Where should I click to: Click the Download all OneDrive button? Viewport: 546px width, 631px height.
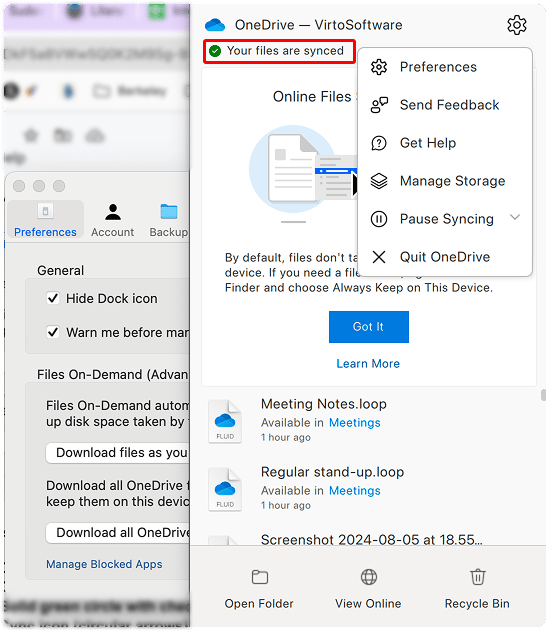coord(117,532)
